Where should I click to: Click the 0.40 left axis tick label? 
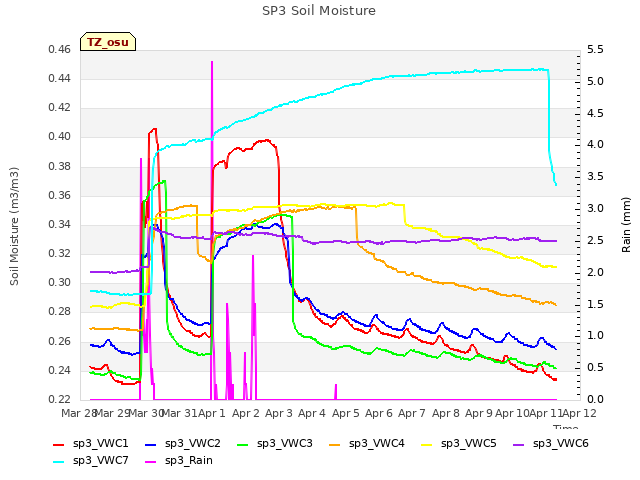coord(60,136)
